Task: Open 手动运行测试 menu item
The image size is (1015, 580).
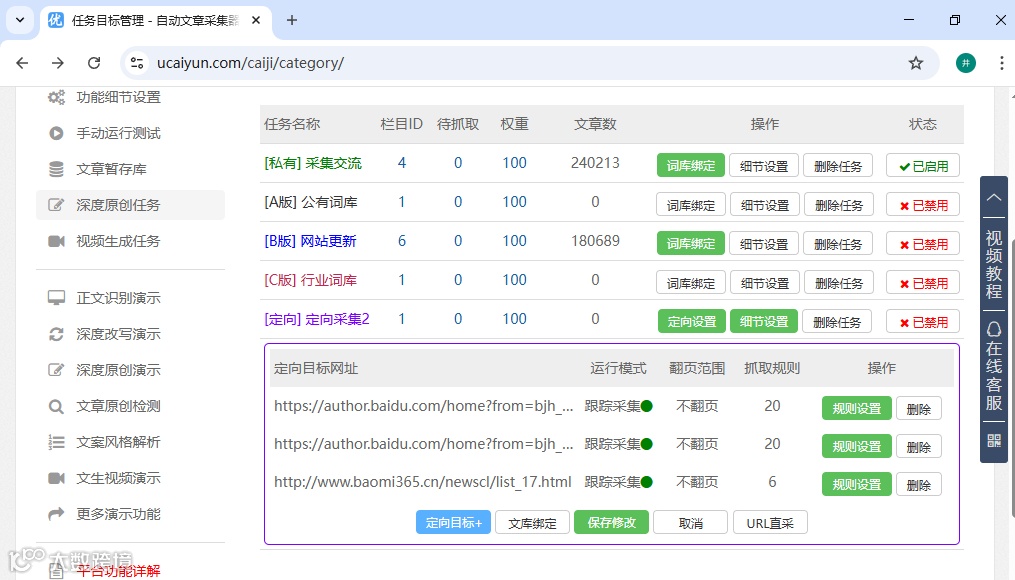Action: tap(118, 133)
